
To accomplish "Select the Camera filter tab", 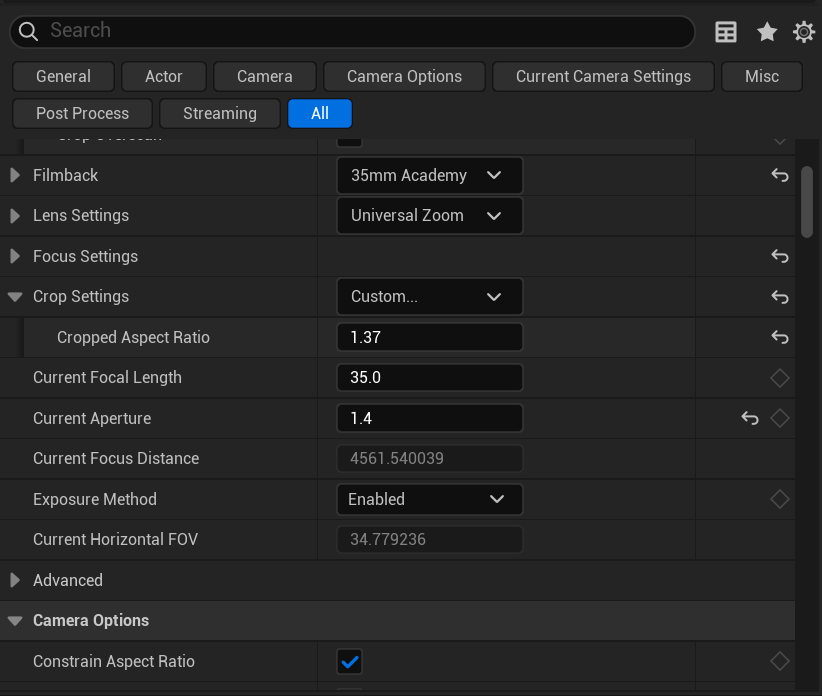I will tap(265, 77).
